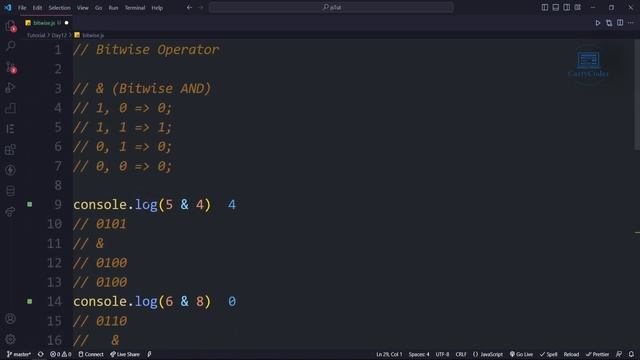Change encoding via UTF-8
The width and height of the screenshot is (640, 360).
pos(442,354)
